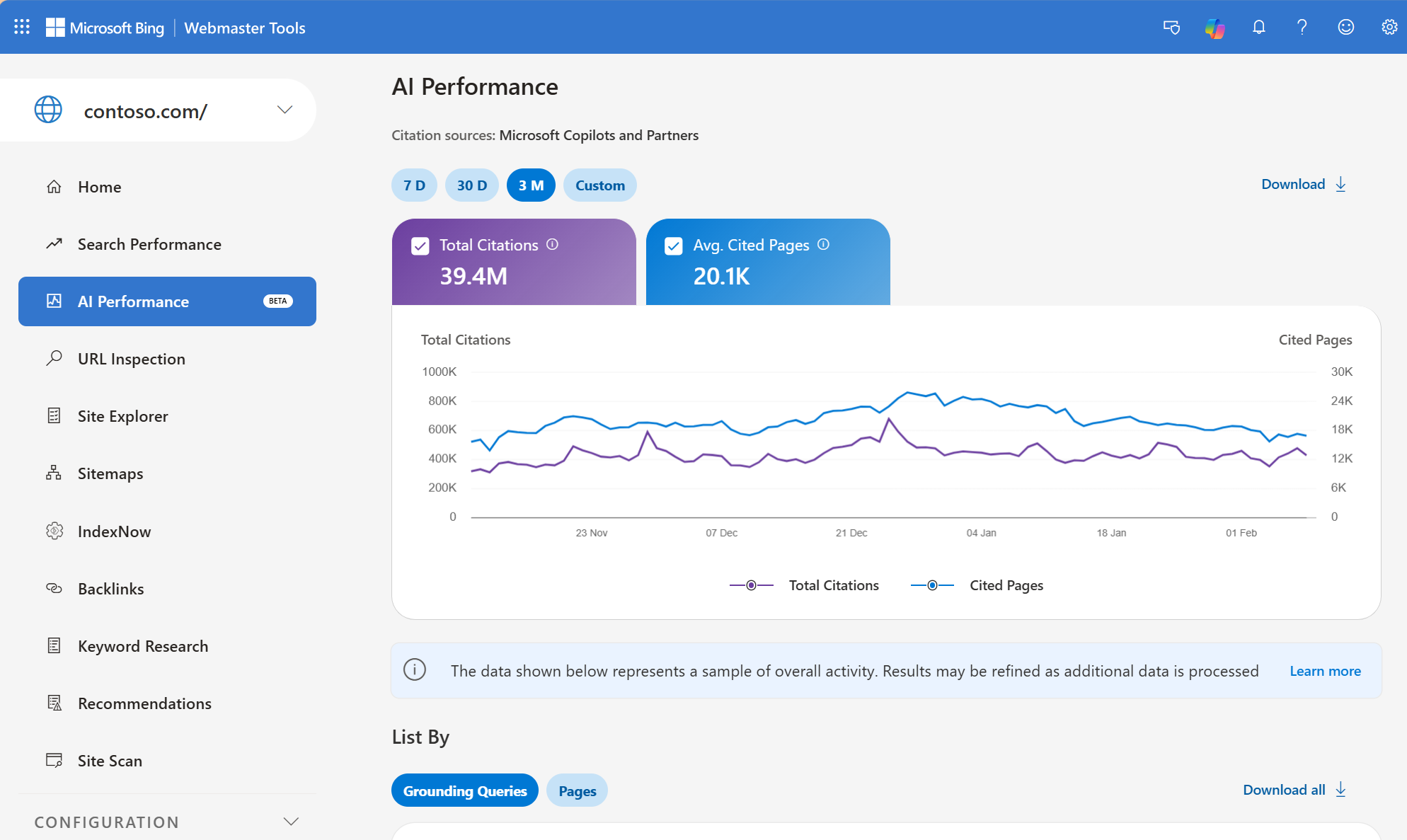Uncheck the Total Citations checkbox
Image resolution: width=1407 pixels, height=840 pixels.
pos(420,246)
